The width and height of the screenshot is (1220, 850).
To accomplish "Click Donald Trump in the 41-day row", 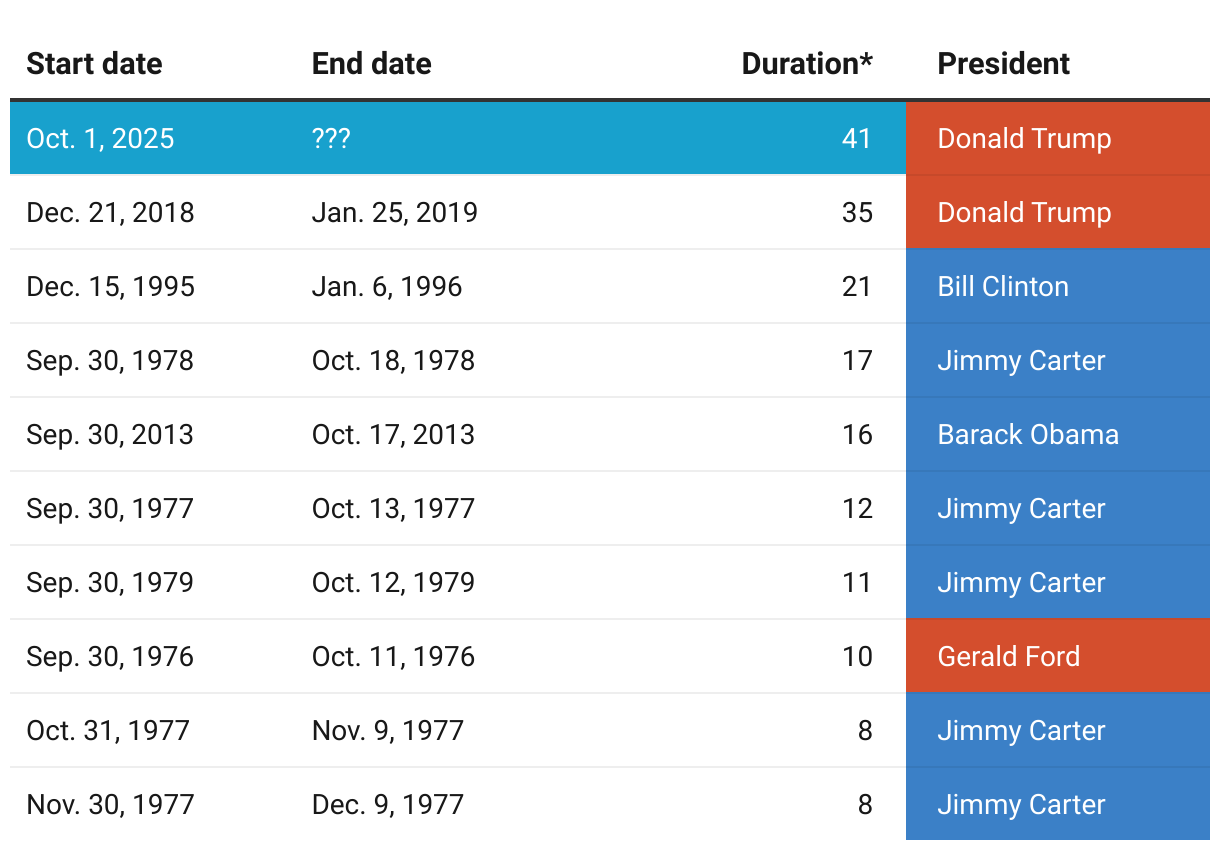I will (x=1024, y=138).
